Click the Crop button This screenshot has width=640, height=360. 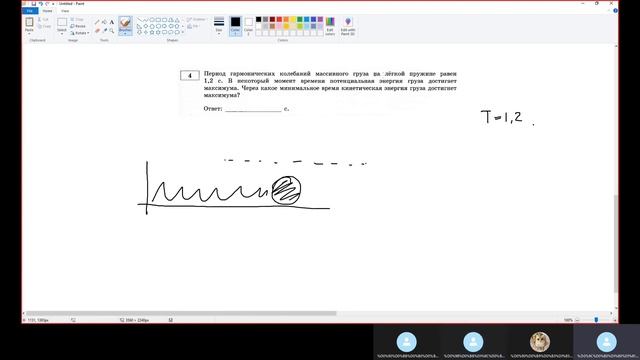(x=77, y=19)
